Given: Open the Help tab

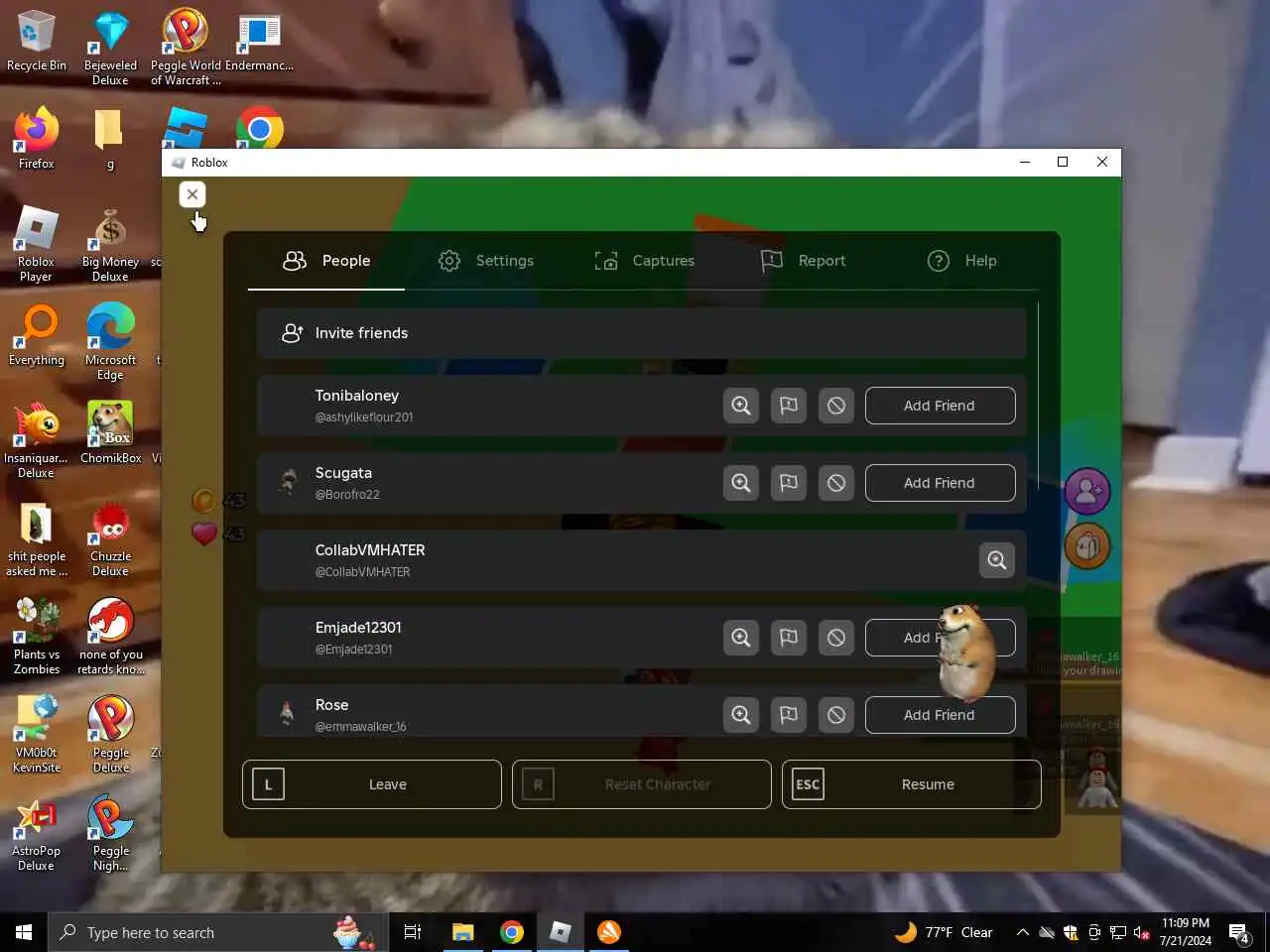Looking at the screenshot, I should (961, 261).
